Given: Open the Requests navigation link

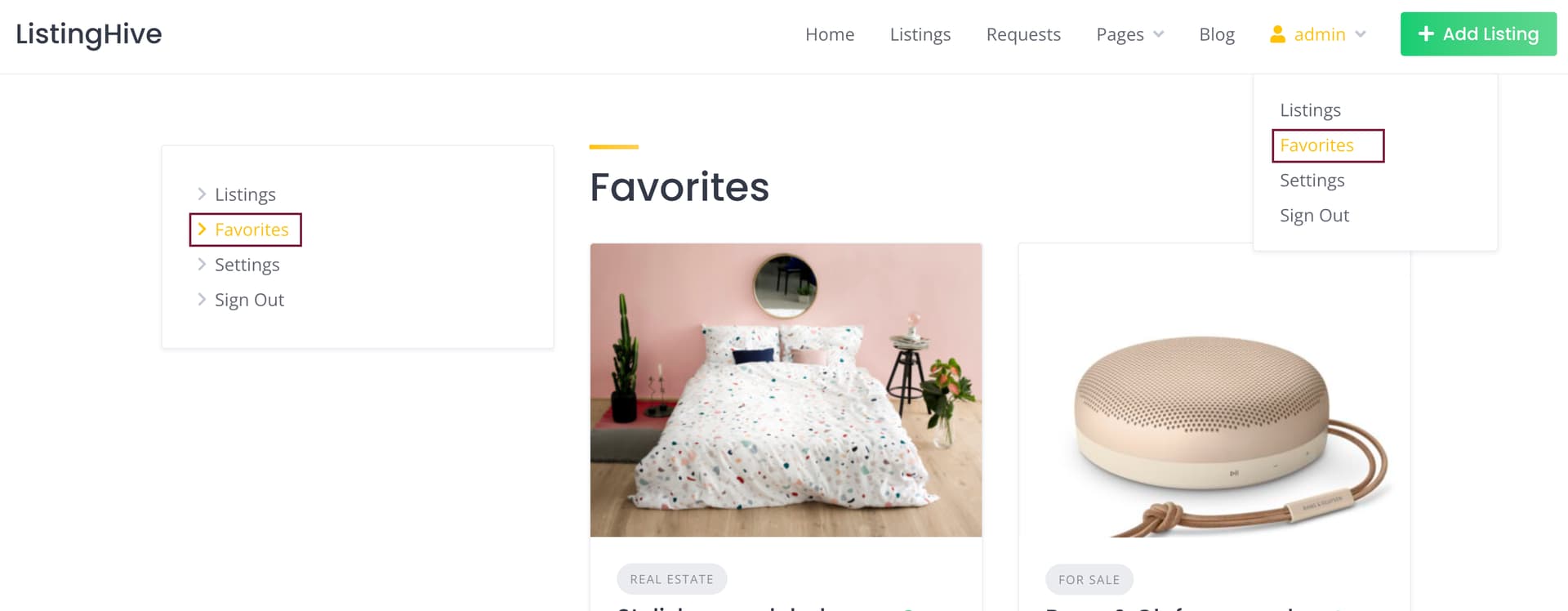Looking at the screenshot, I should pos(1023,34).
